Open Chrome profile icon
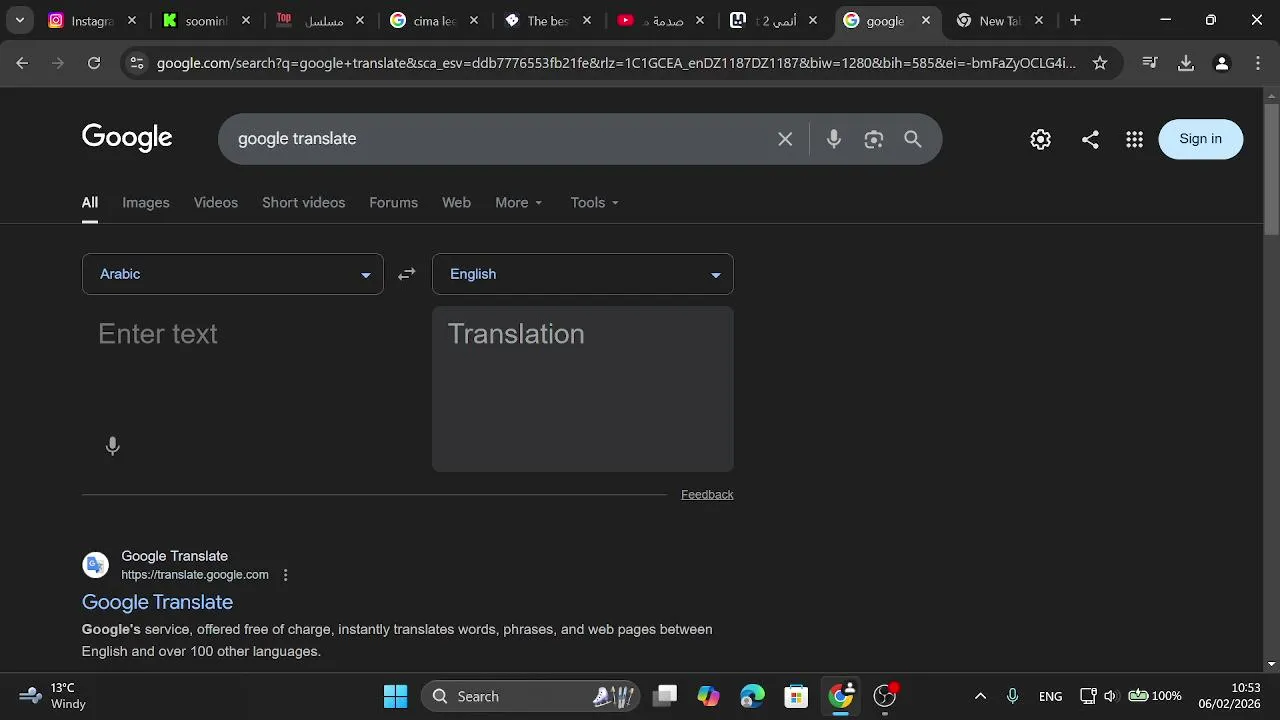This screenshot has width=1280, height=720. coord(1221,63)
